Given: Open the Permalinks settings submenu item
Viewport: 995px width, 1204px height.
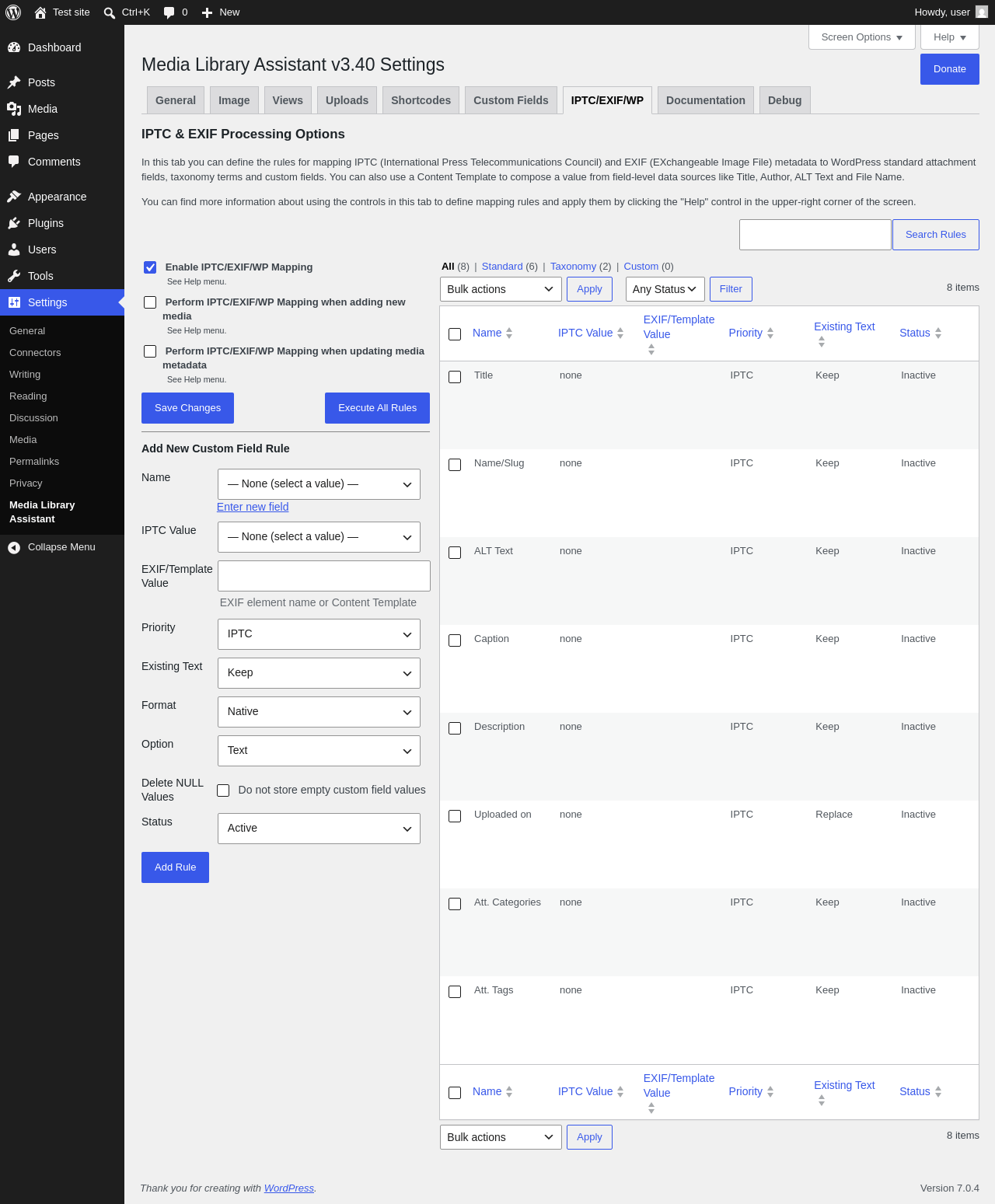Looking at the screenshot, I should 34,462.
